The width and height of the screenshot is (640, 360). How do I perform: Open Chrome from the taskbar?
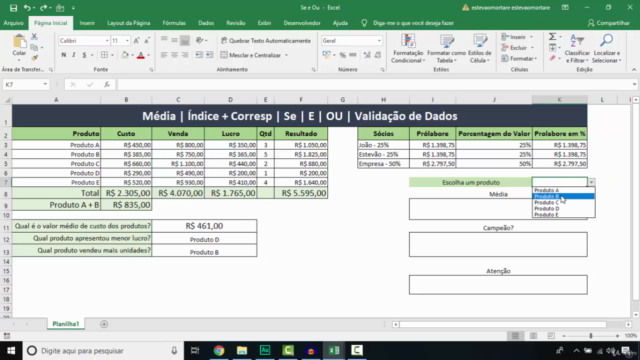(x=219, y=351)
